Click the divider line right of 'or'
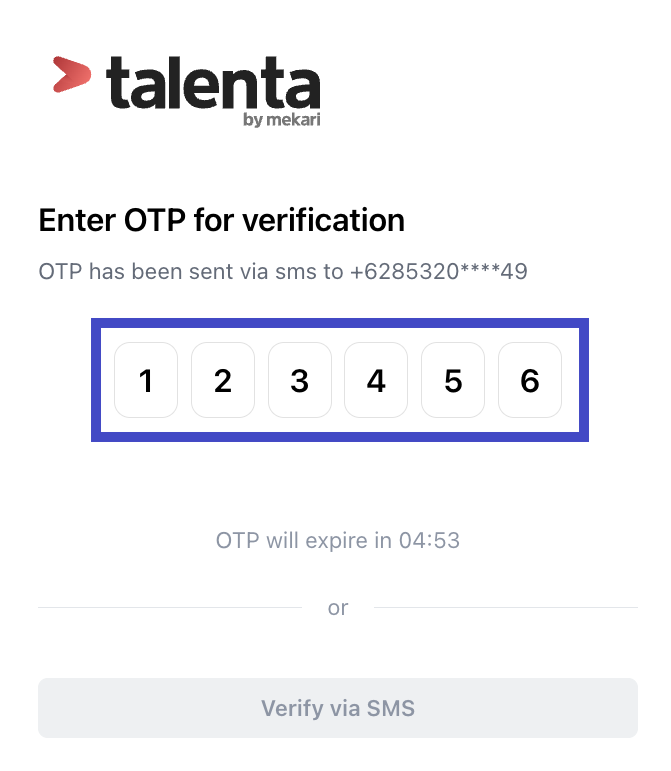The height and width of the screenshot is (771, 671). (x=506, y=608)
